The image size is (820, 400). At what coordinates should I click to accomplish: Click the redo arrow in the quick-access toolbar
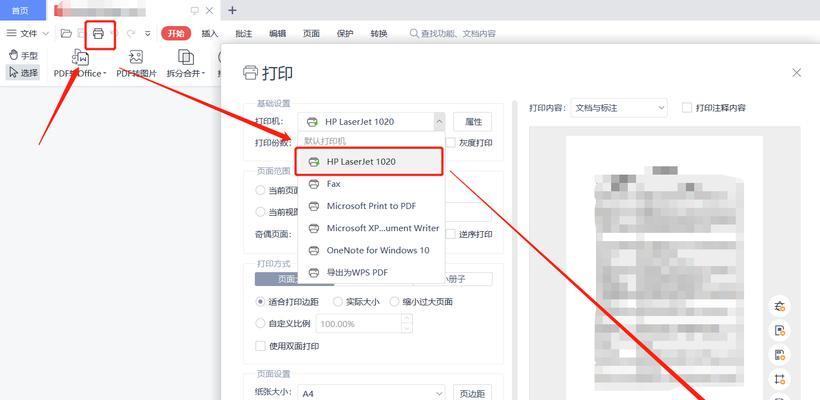tap(131, 34)
